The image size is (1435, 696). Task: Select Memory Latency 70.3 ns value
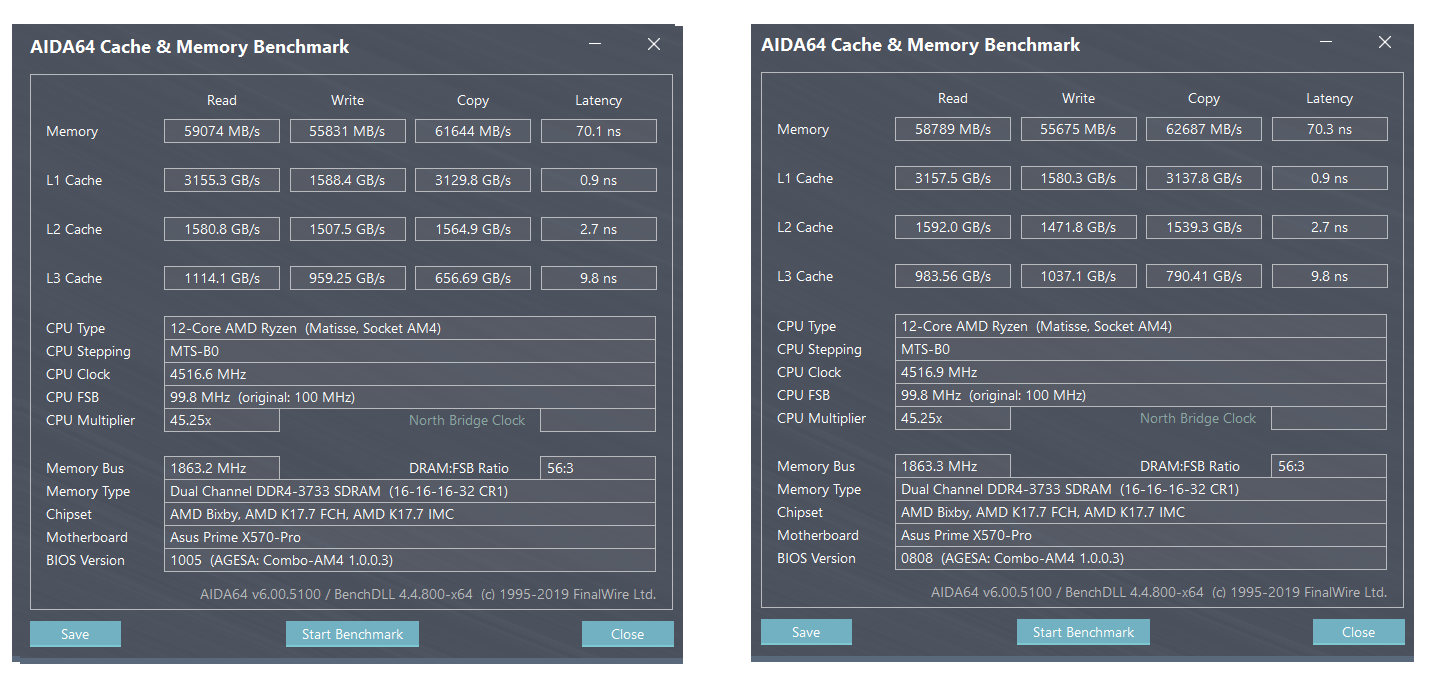coord(1330,129)
